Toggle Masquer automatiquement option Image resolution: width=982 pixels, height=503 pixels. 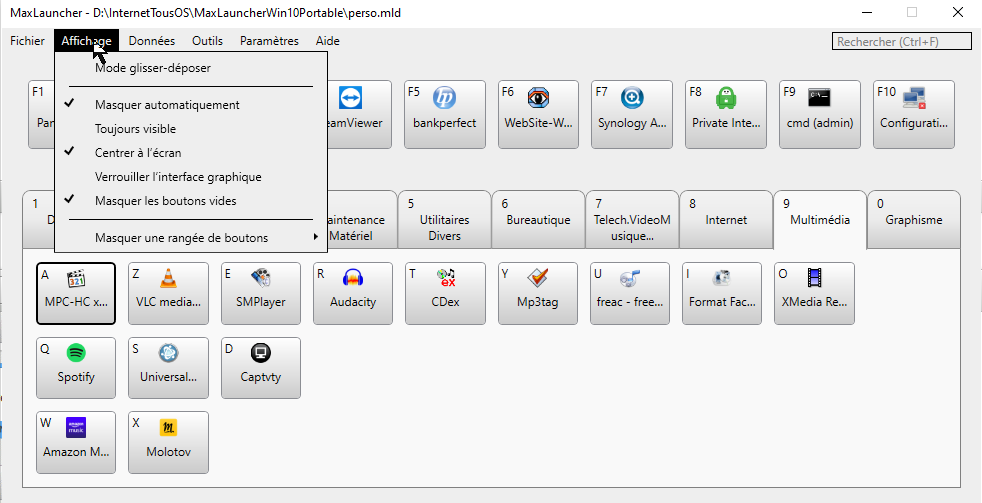point(191,105)
